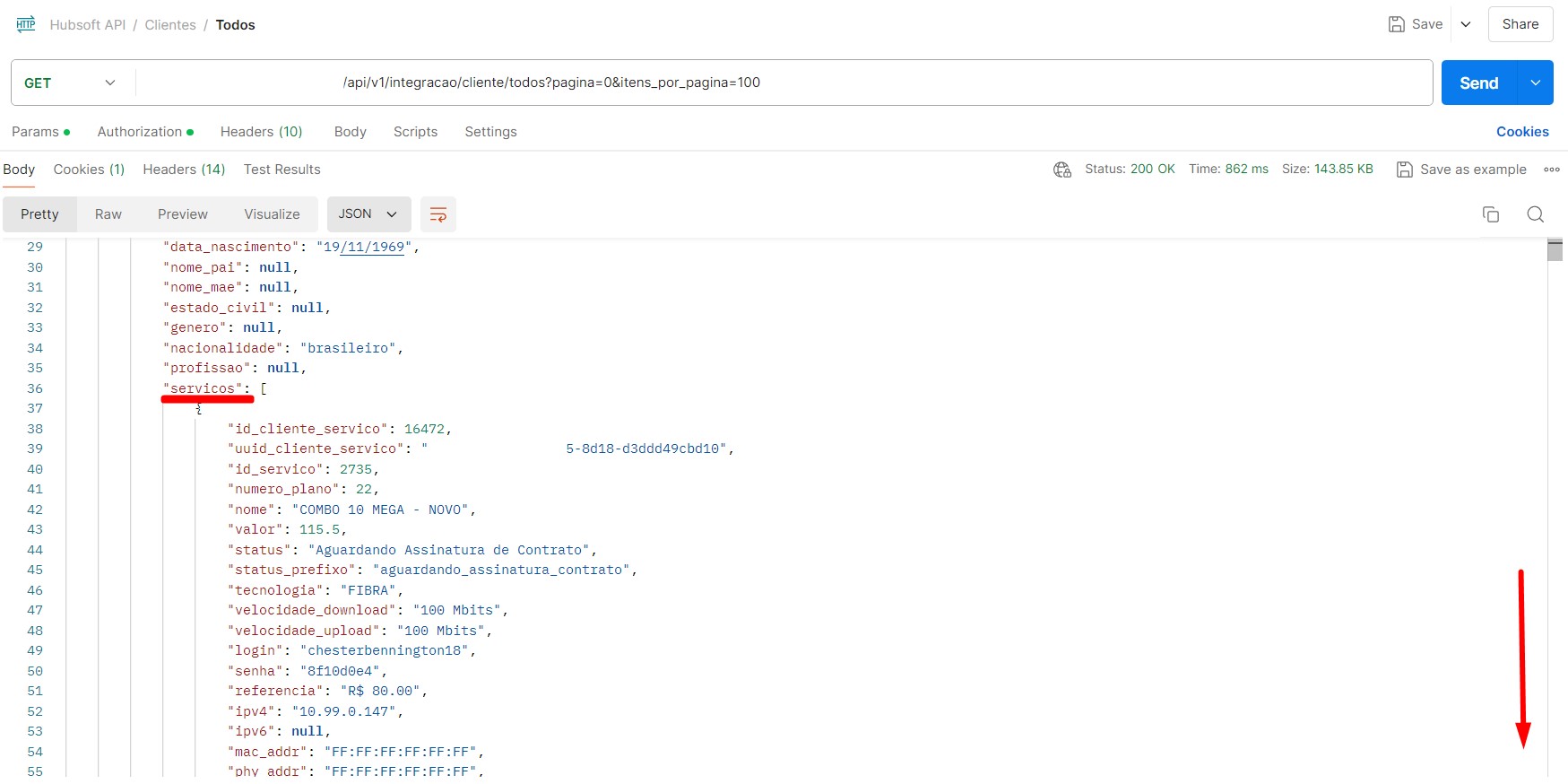
Task: Switch to request Headers (10) tab
Action: pyautogui.click(x=262, y=132)
